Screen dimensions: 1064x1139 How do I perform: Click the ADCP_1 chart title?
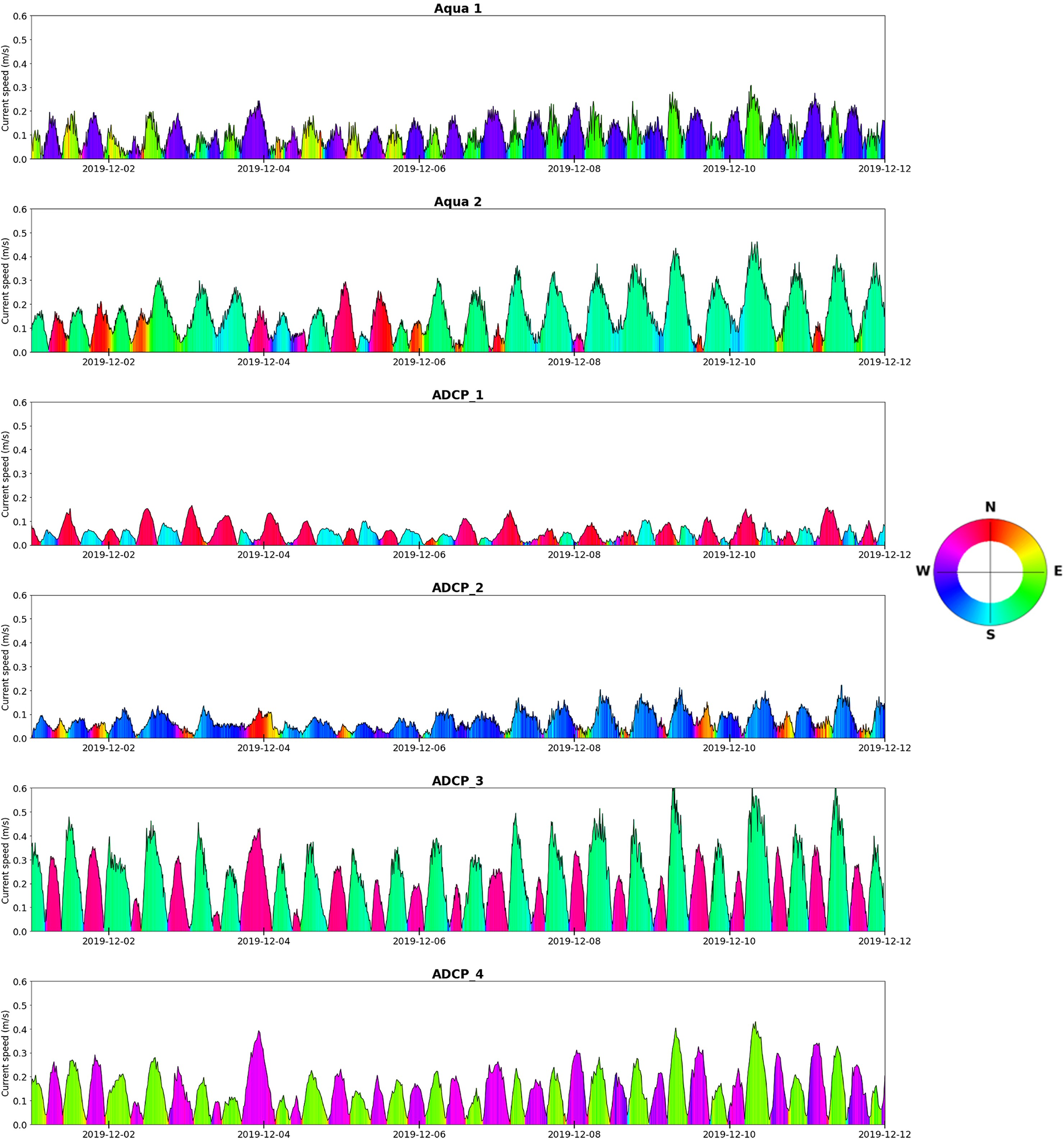tap(458, 395)
